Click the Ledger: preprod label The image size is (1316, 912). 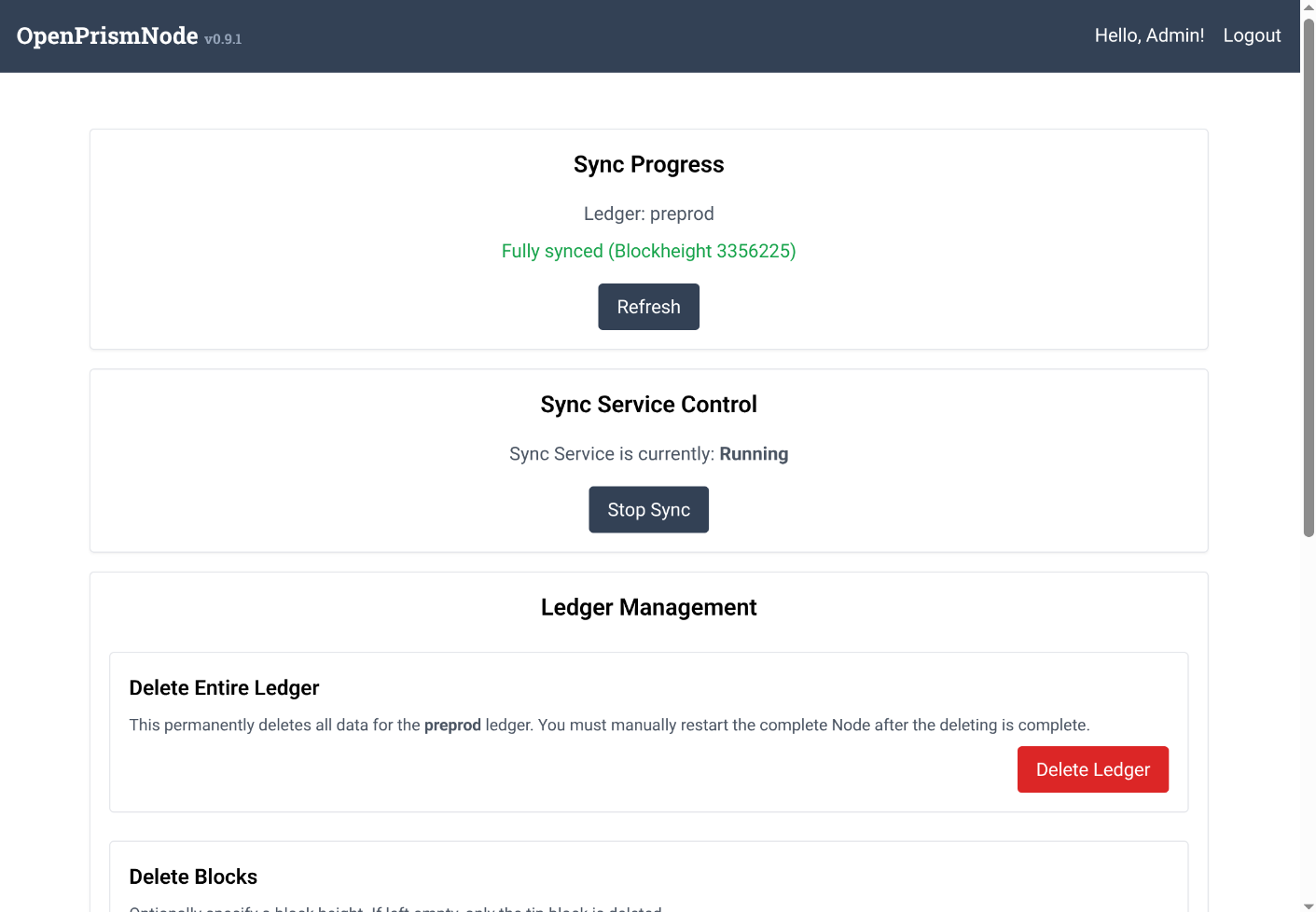[x=648, y=214]
